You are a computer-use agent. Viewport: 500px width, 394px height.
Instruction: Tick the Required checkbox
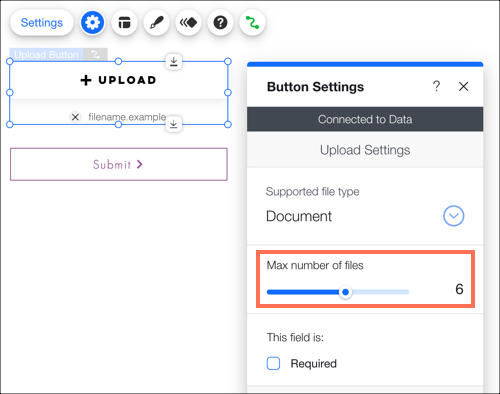point(273,363)
